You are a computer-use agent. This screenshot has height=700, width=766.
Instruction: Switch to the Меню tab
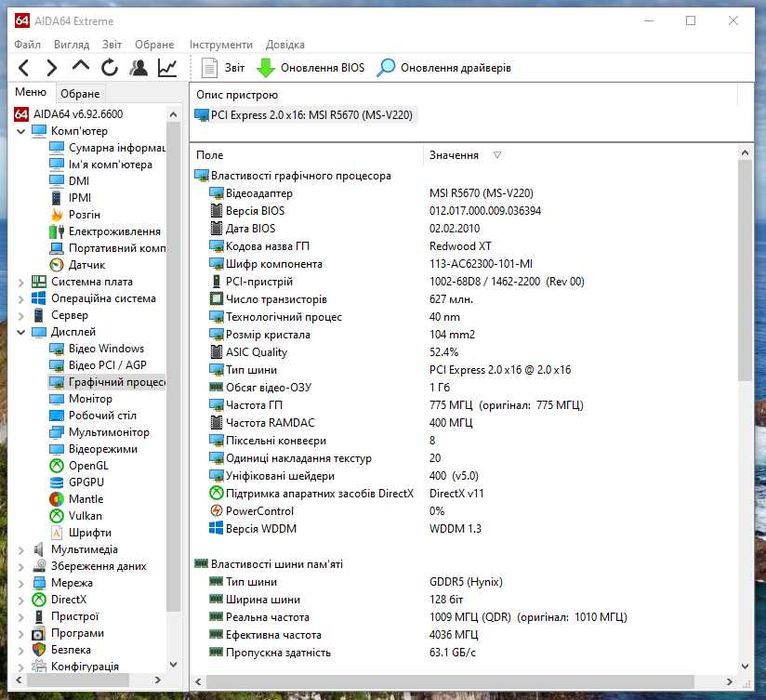tap(31, 92)
